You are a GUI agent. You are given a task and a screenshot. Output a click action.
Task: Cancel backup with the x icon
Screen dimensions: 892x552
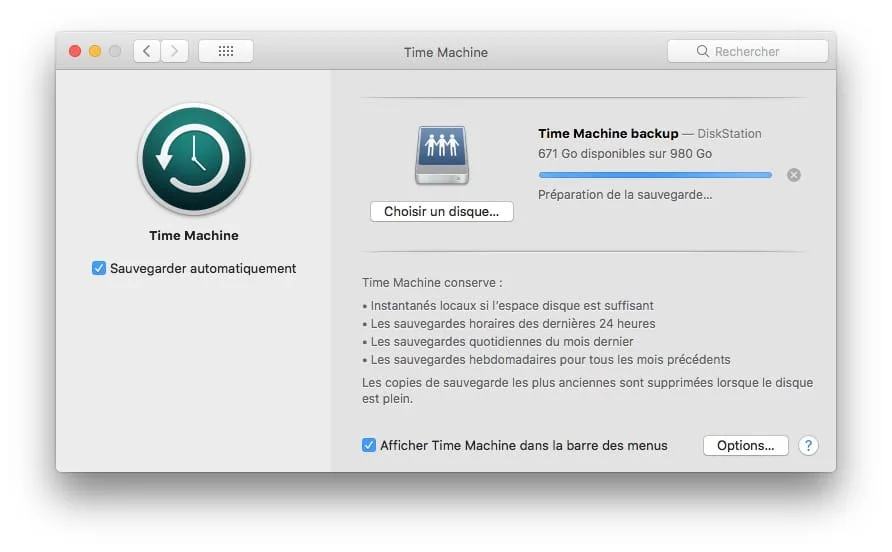pyautogui.click(x=794, y=175)
